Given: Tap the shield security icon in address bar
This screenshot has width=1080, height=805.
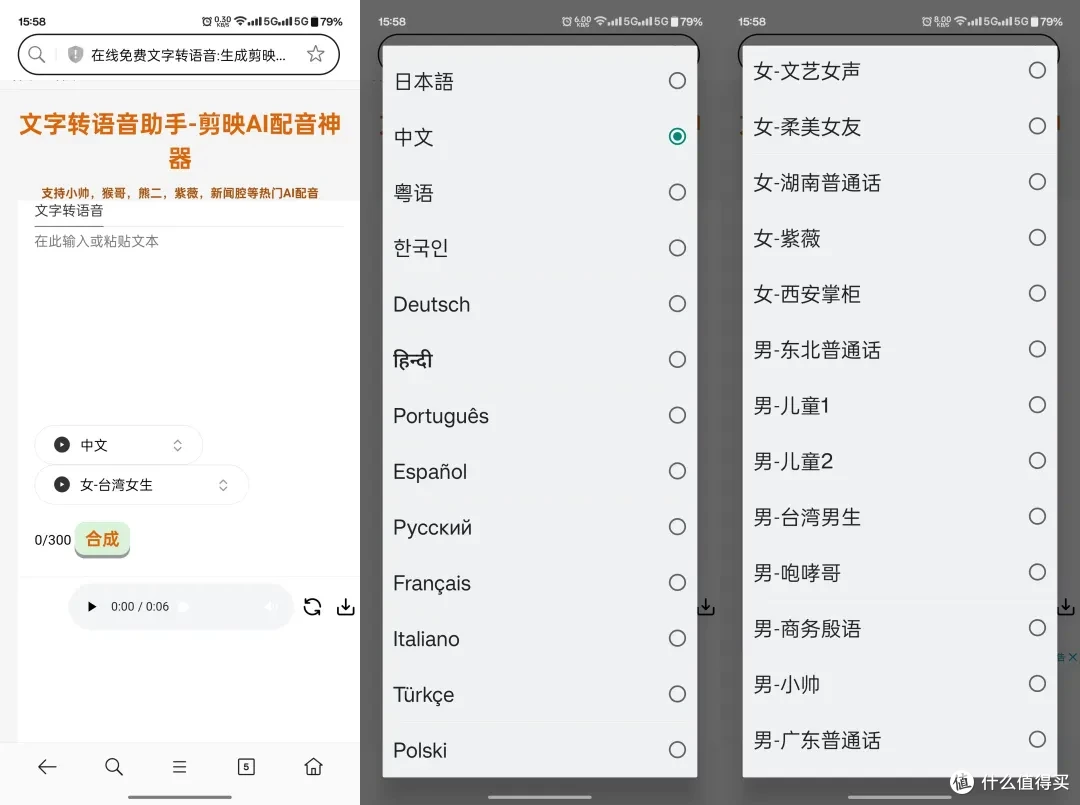Looking at the screenshot, I should [x=75, y=54].
